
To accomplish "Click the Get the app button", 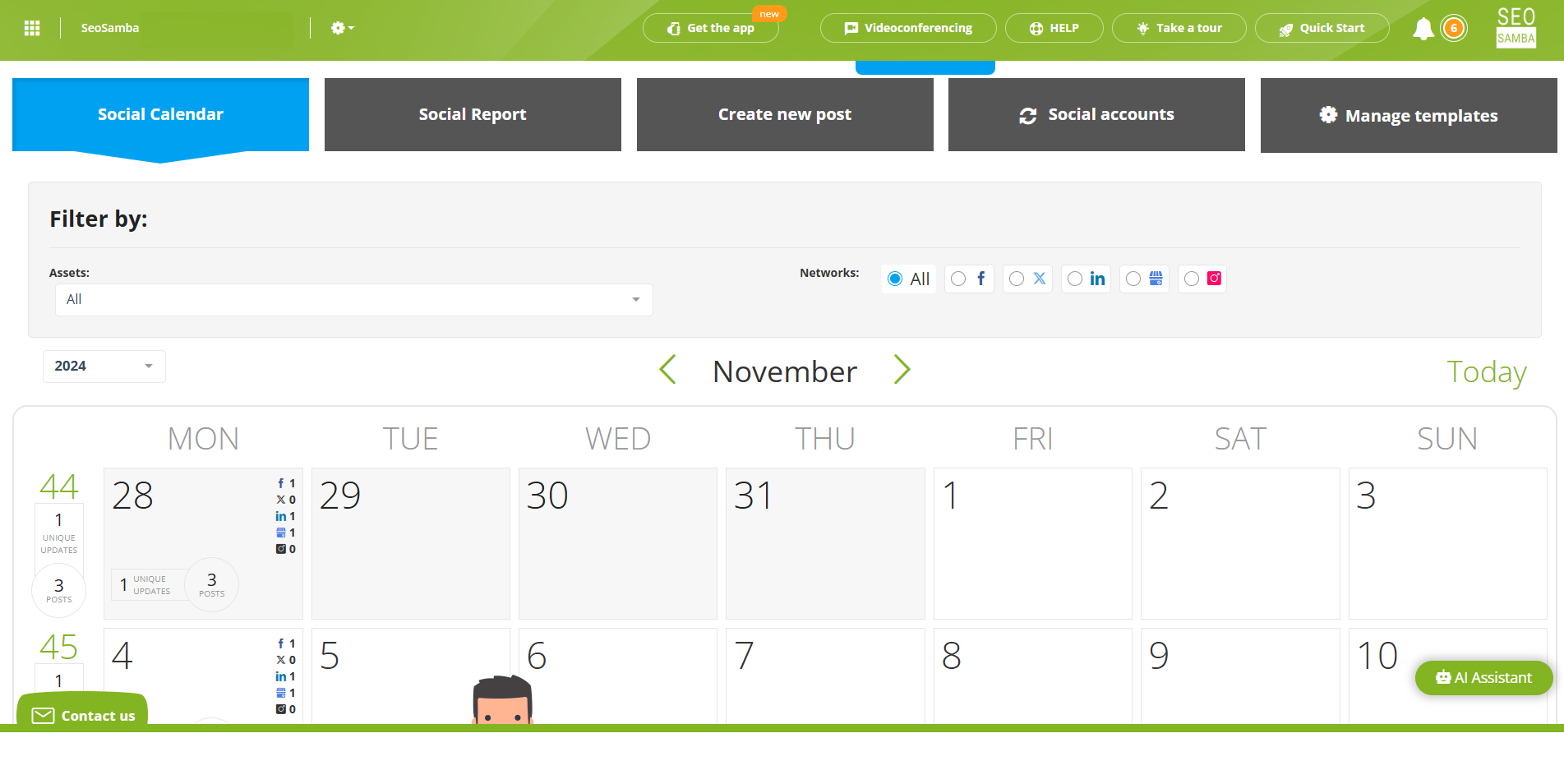I will (x=711, y=27).
